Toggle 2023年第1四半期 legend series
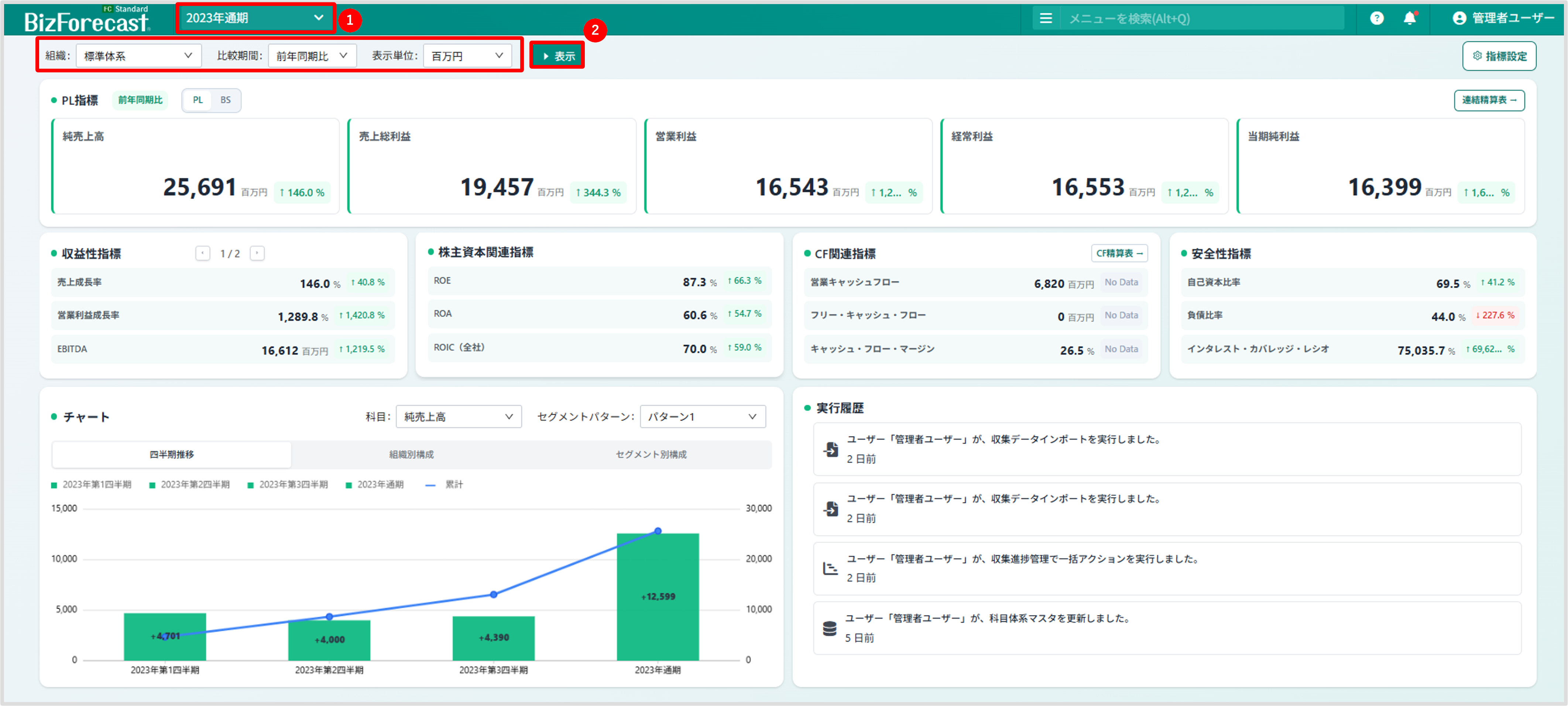The height and width of the screenshot is (706, 1568). (91, 484)
